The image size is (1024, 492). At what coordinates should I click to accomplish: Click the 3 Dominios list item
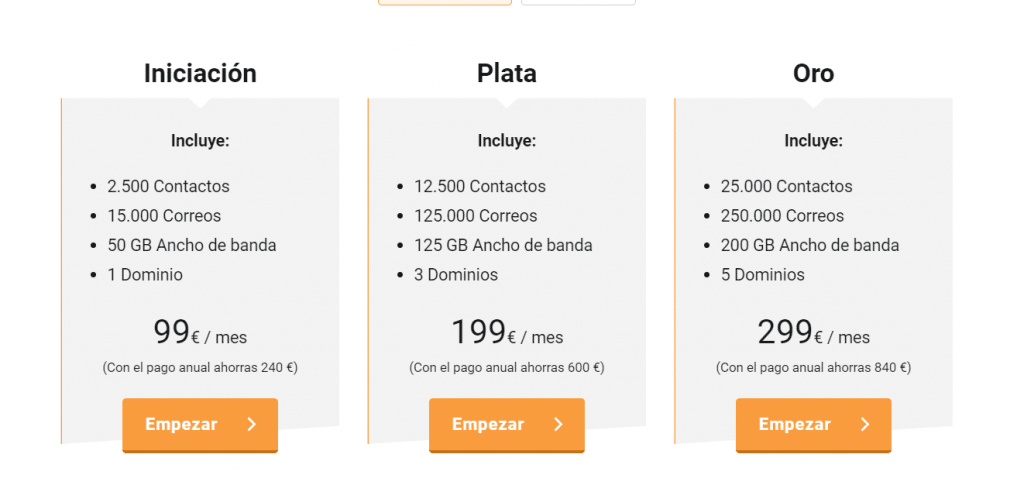[456, 274]
